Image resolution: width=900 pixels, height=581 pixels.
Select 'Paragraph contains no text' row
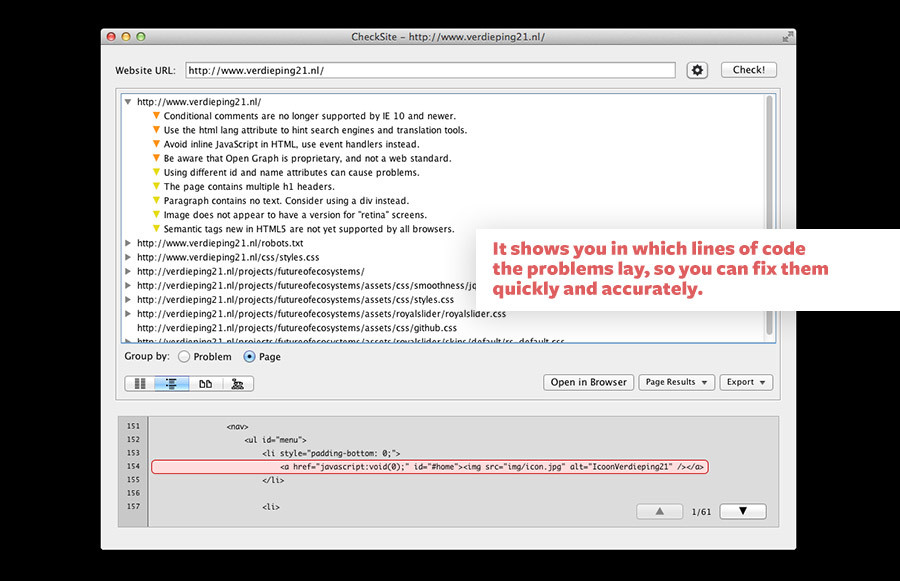(286, 201)
